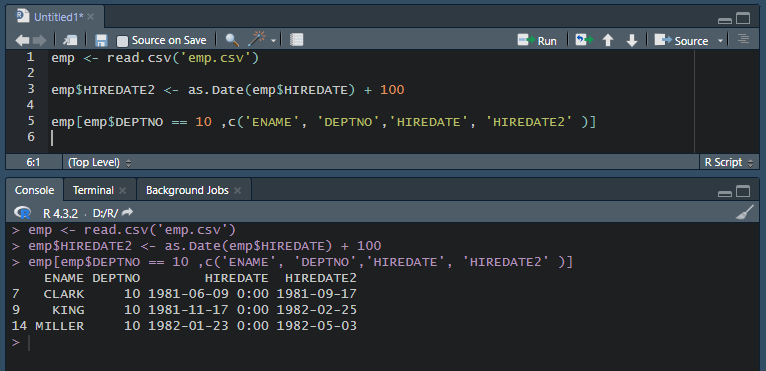Re-run the previous code region

coord(584,40)
